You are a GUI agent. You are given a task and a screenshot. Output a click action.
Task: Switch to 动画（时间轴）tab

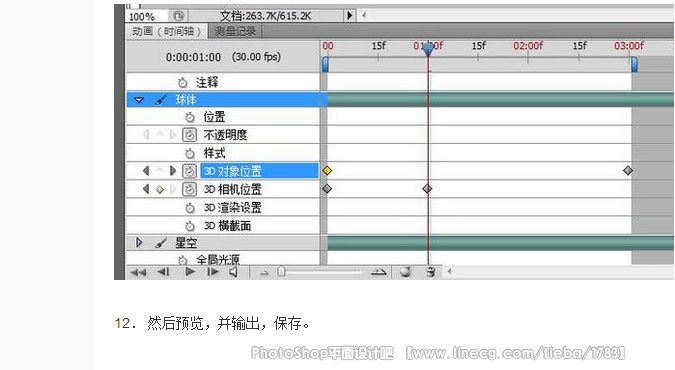(167, 31)
